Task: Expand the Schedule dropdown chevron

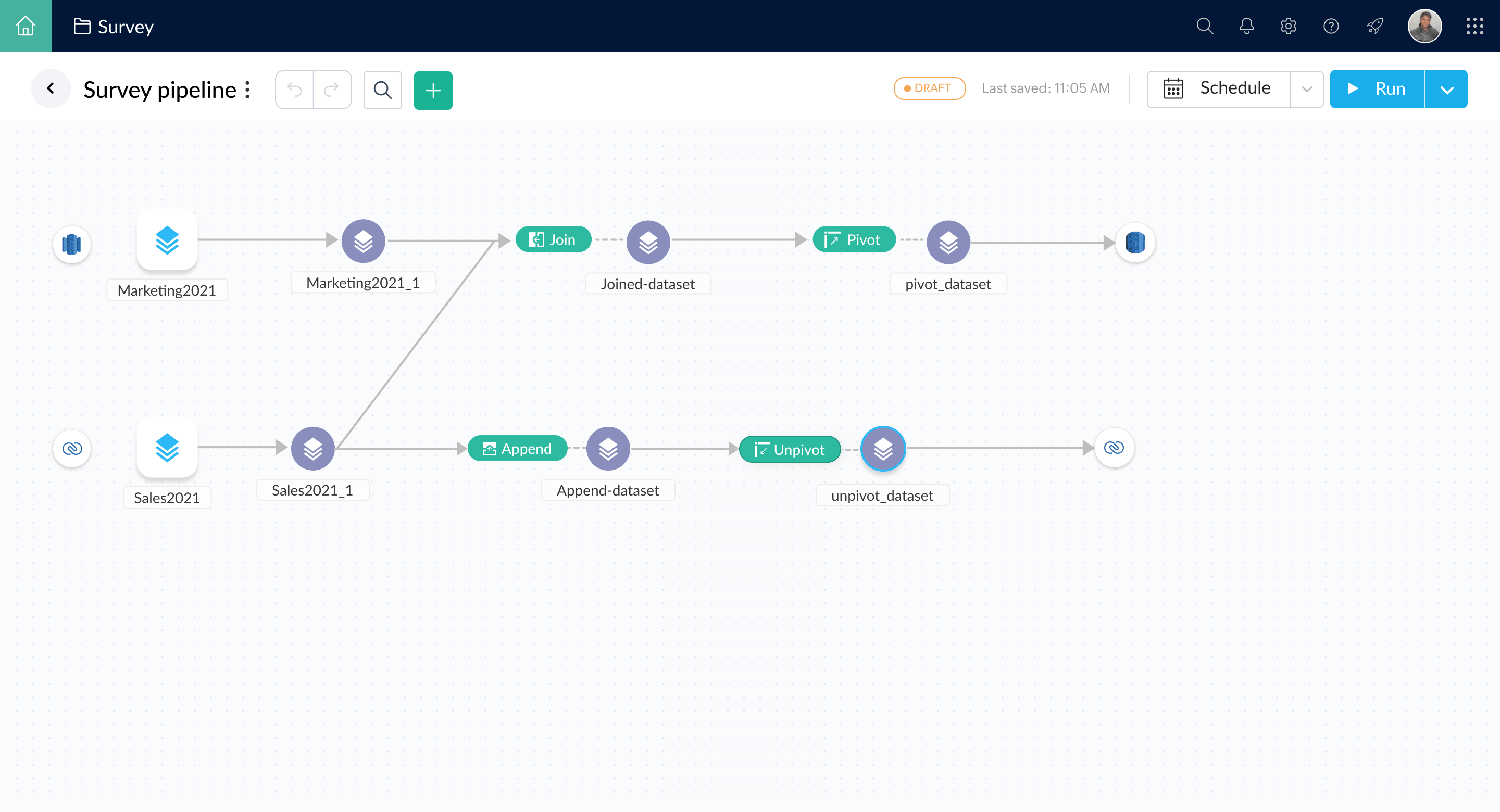Action: (x=1307, y=88)
